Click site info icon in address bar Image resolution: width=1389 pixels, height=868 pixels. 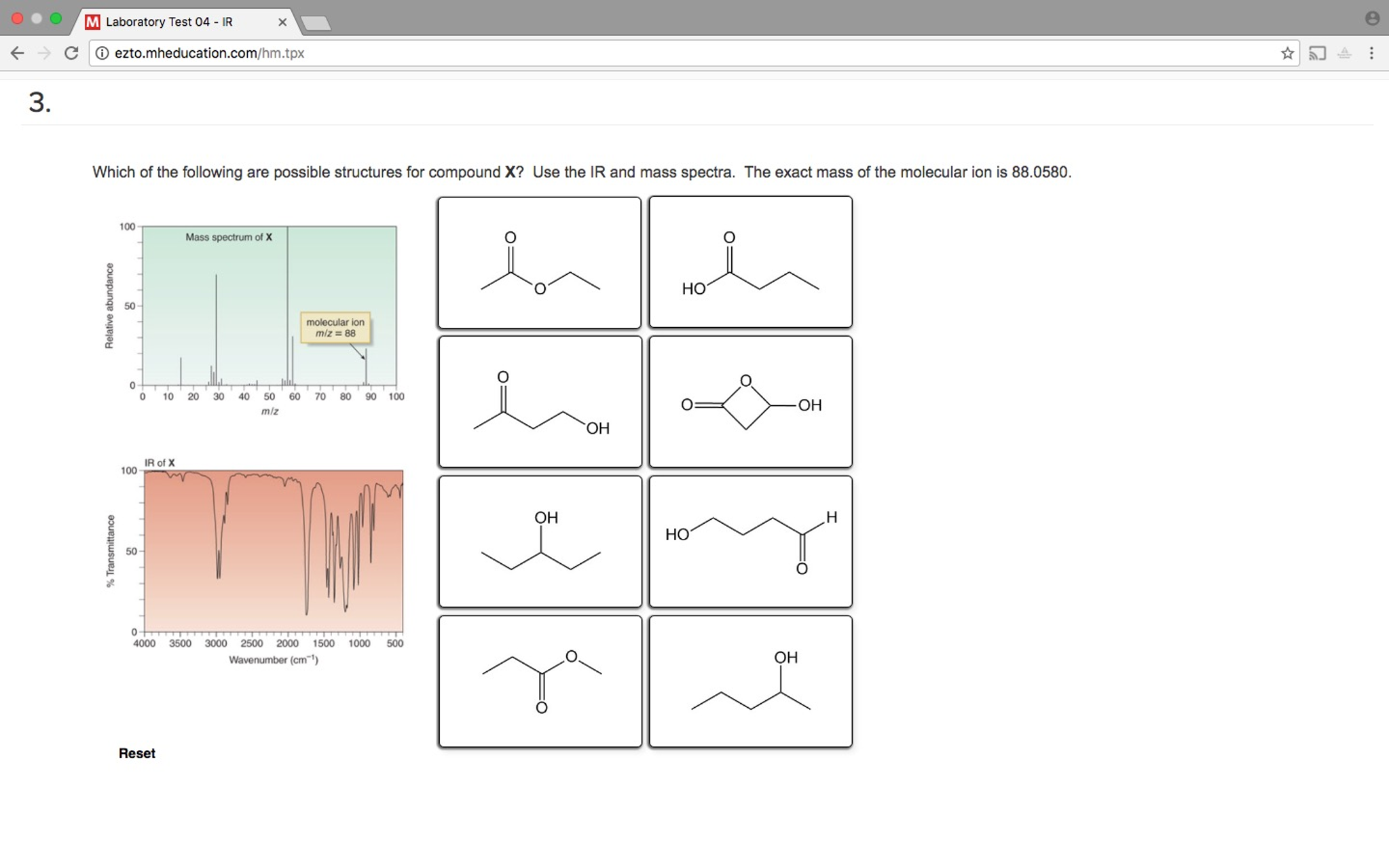(x=102, y=53)
